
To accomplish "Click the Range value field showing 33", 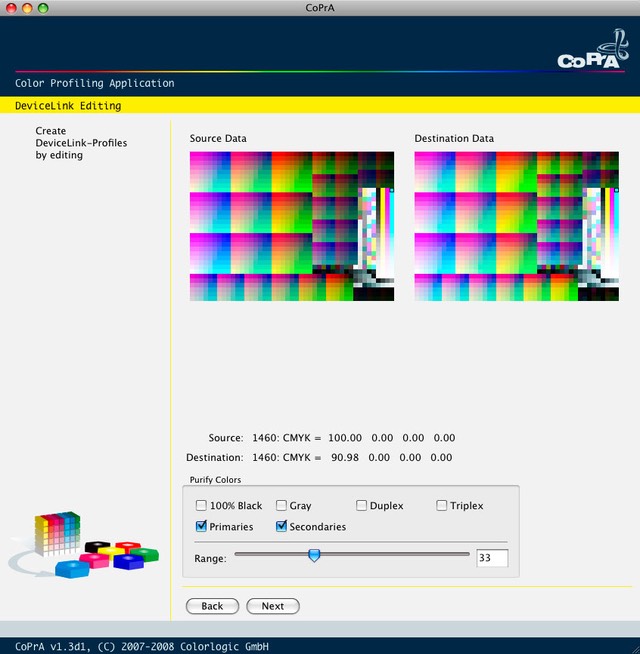I will 492,558.
